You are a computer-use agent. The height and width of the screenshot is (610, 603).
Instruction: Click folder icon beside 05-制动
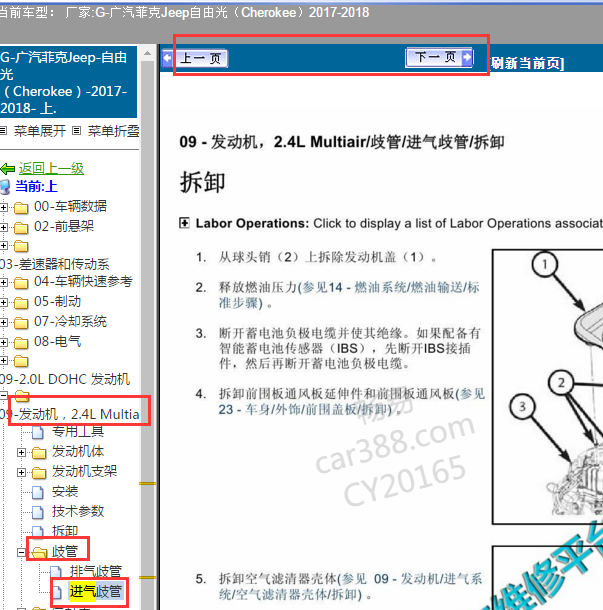[21, 302]
